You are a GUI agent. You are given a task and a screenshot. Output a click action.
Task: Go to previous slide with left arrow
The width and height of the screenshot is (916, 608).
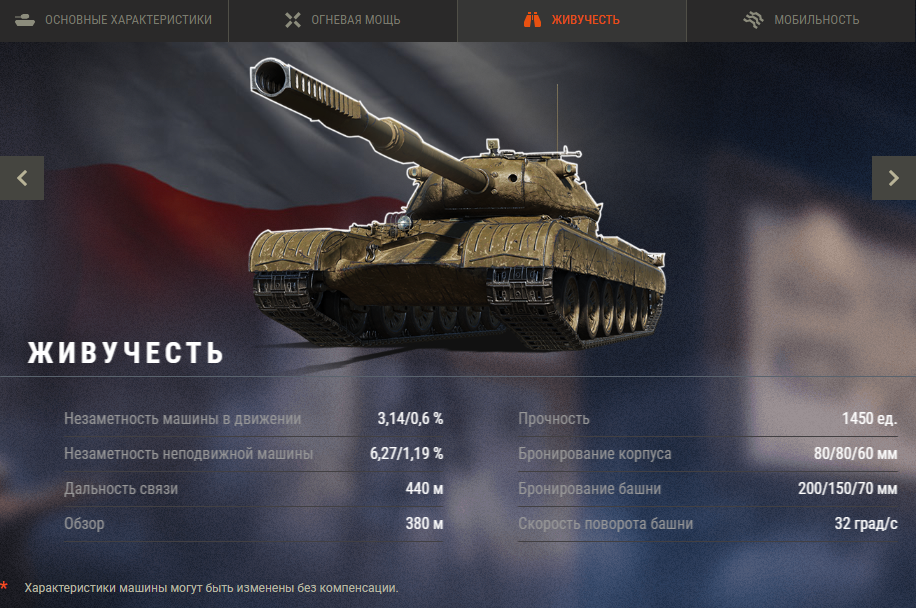coord(22,178)
